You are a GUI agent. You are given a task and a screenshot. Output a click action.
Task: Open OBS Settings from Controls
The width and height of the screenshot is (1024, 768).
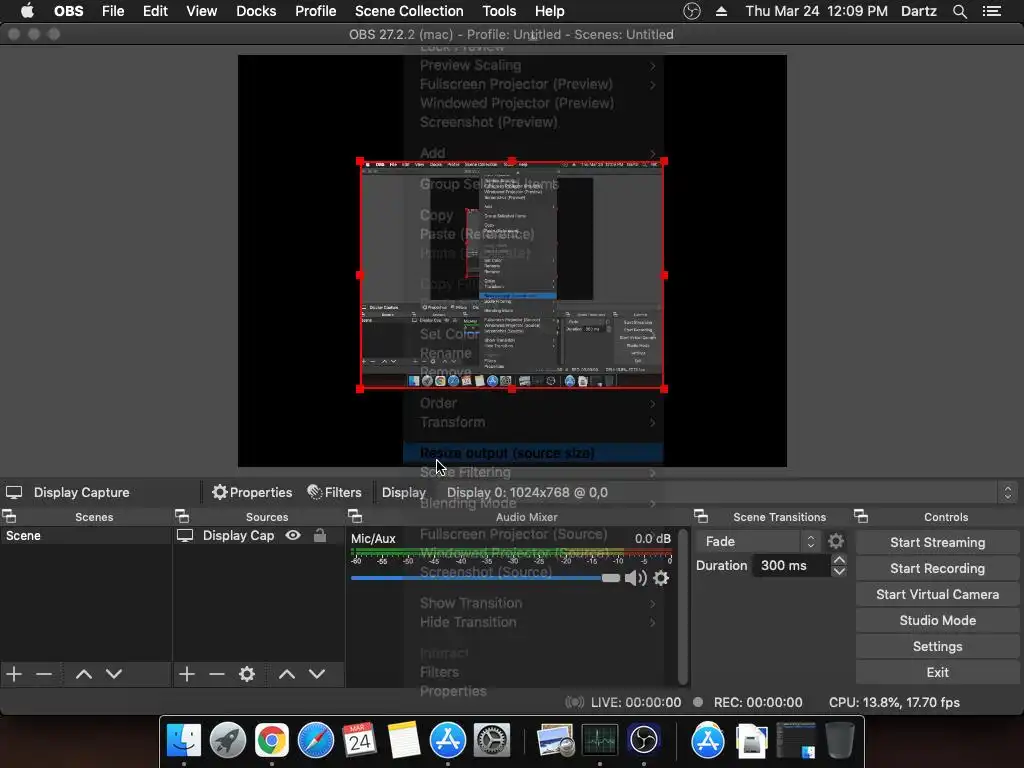(x=937, y=647)
